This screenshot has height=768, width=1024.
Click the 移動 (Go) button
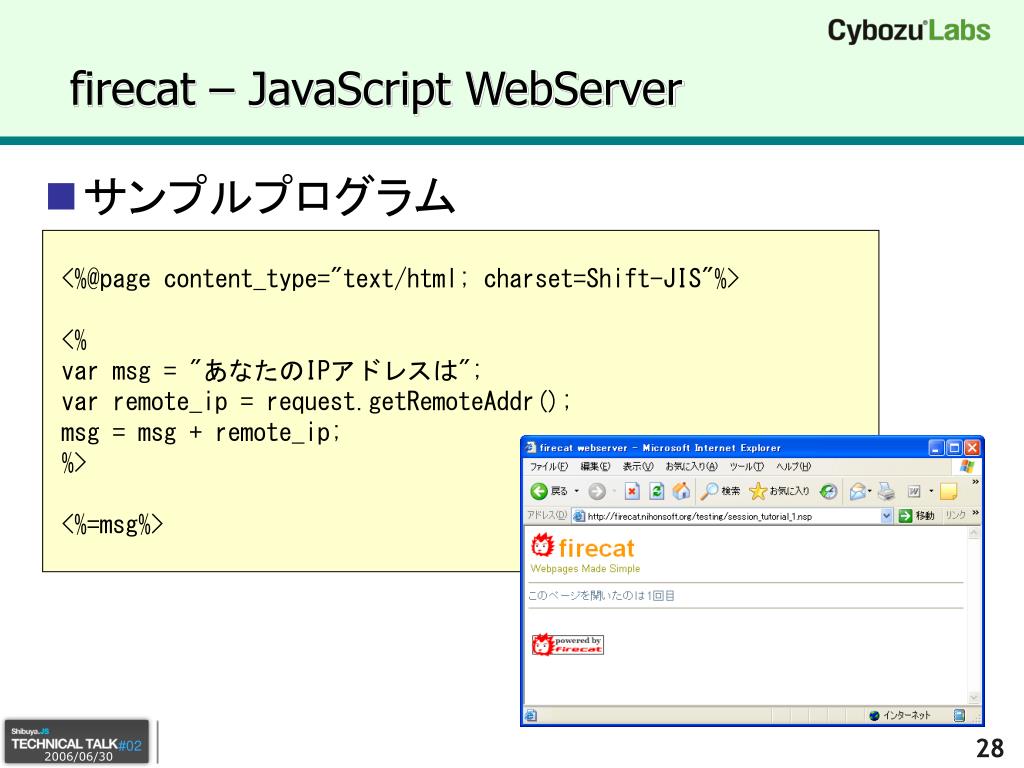(915, 516)
